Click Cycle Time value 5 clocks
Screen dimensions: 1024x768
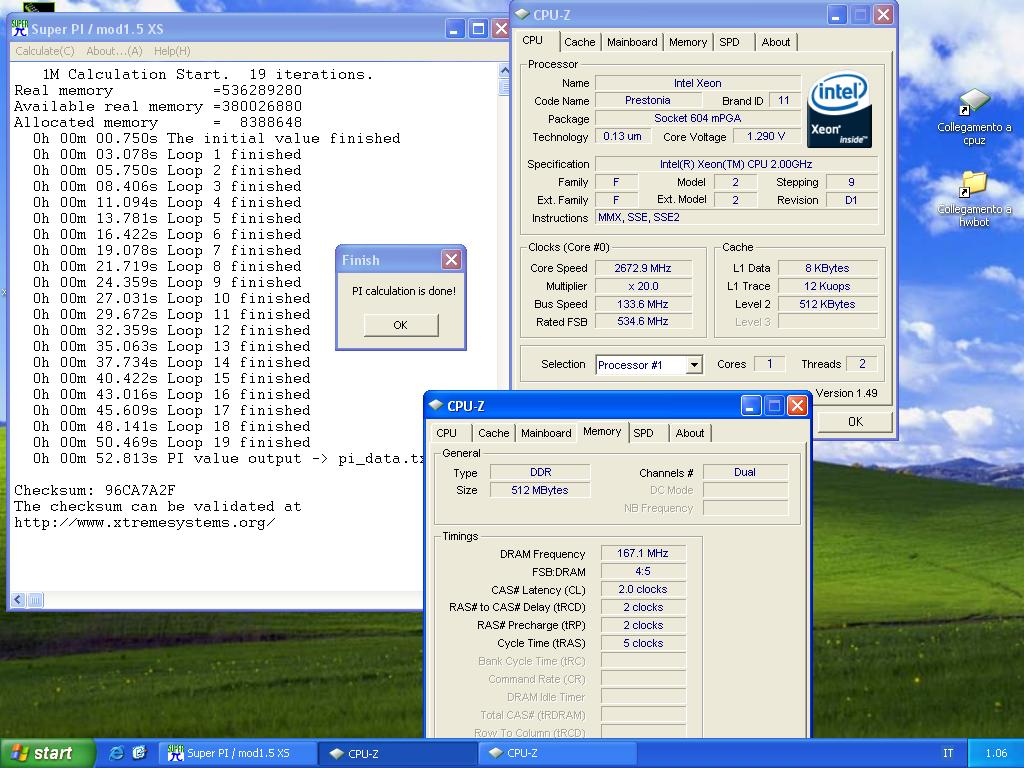click(x=643, y=643)
